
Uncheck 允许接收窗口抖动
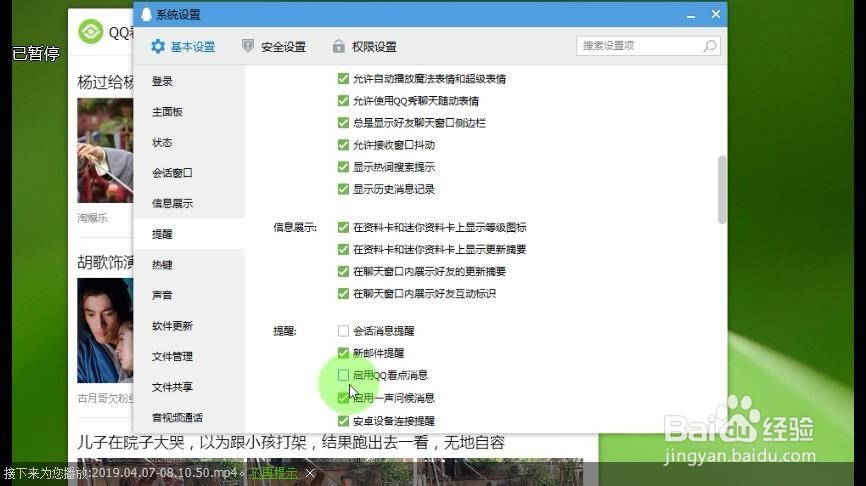coord(343,145)
